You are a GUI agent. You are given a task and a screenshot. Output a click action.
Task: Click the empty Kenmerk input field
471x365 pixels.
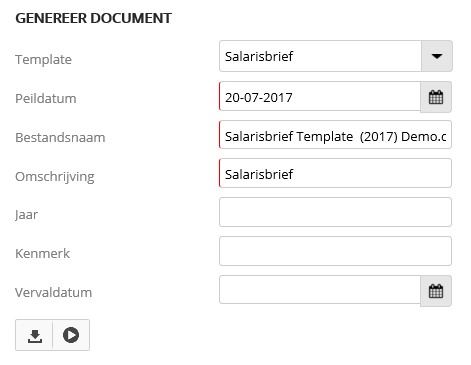(335, 251)
